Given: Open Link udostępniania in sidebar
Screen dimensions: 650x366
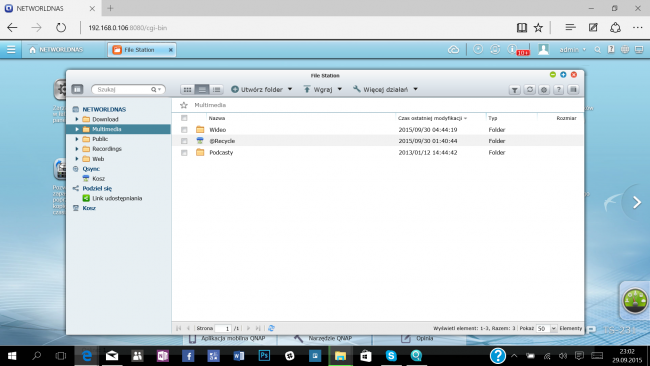Looking at the screenshot, I should point(117,199).
